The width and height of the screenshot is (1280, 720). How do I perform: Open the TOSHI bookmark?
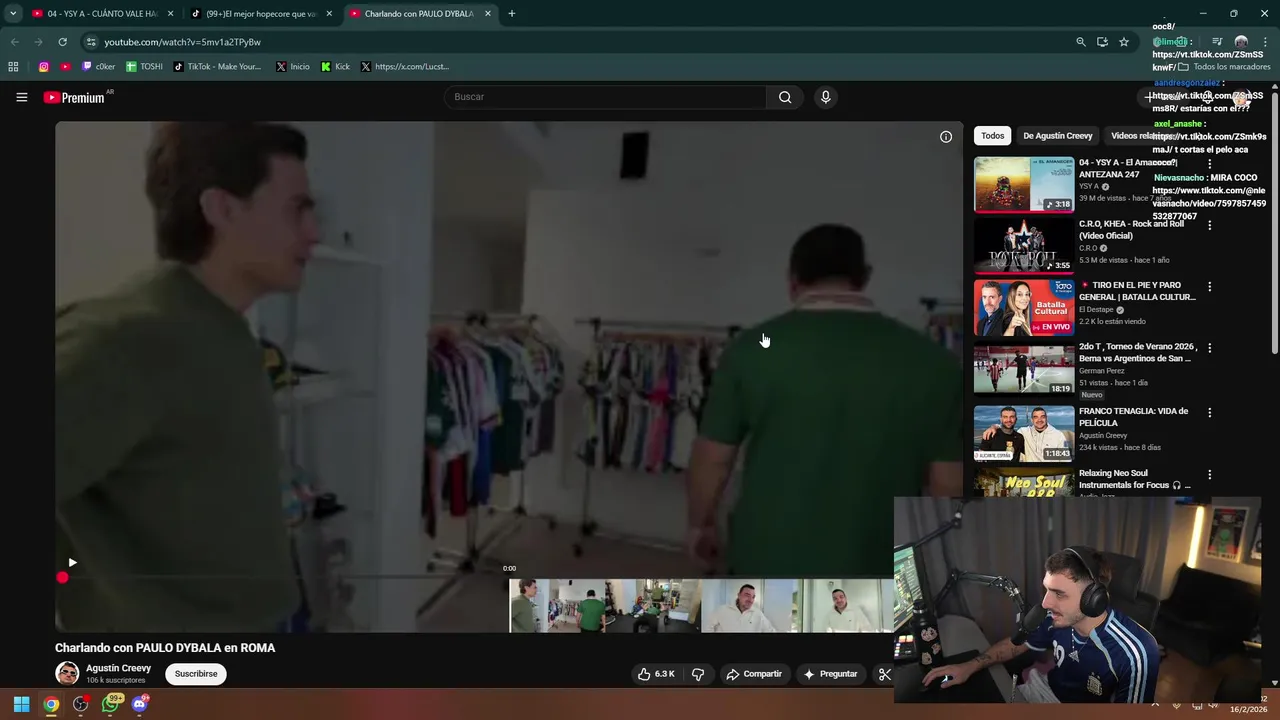click(x=144, y=67)
